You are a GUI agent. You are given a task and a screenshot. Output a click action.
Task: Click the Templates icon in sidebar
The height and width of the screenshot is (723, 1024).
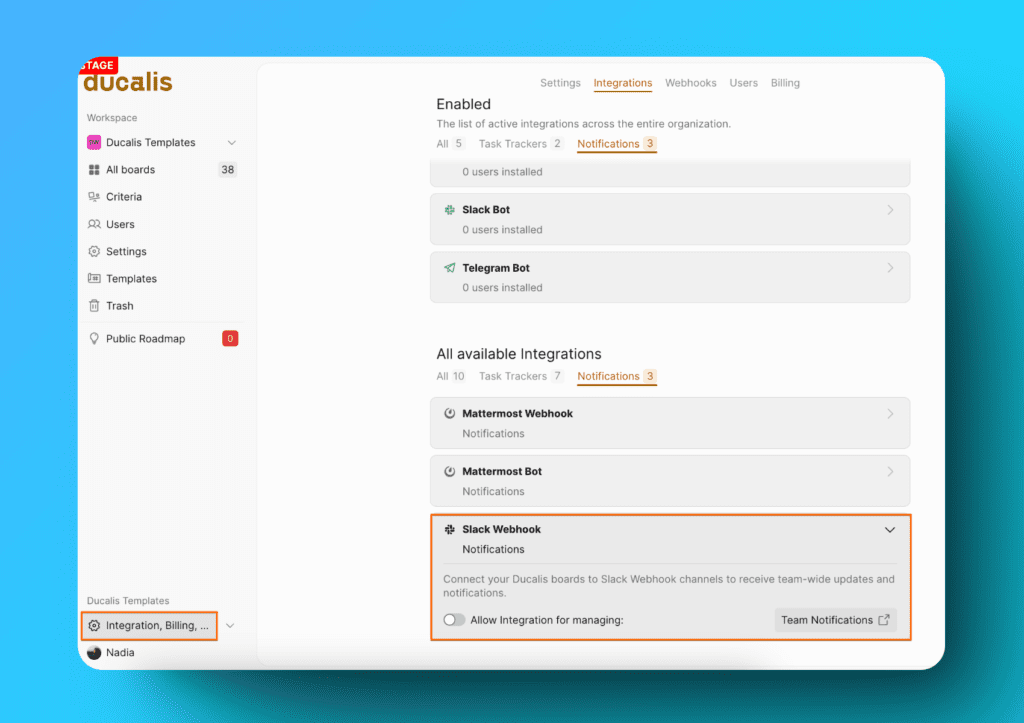pyautogui.click(x=94, y=279)
